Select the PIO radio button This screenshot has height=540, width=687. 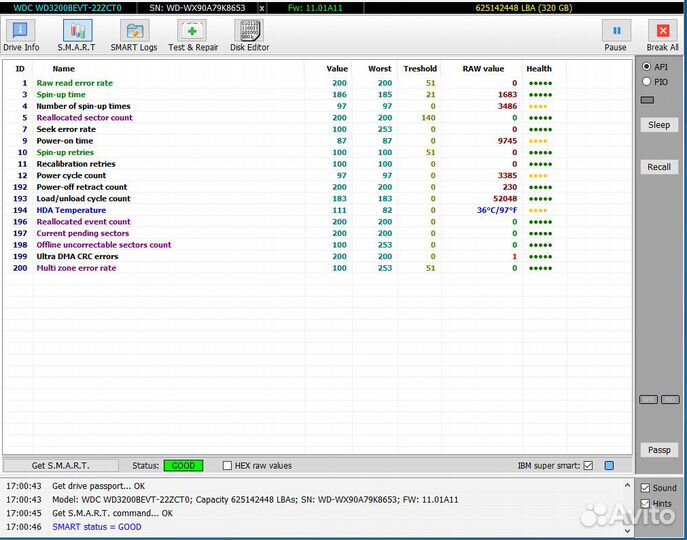pyautogui.click(x=647, y=82)
